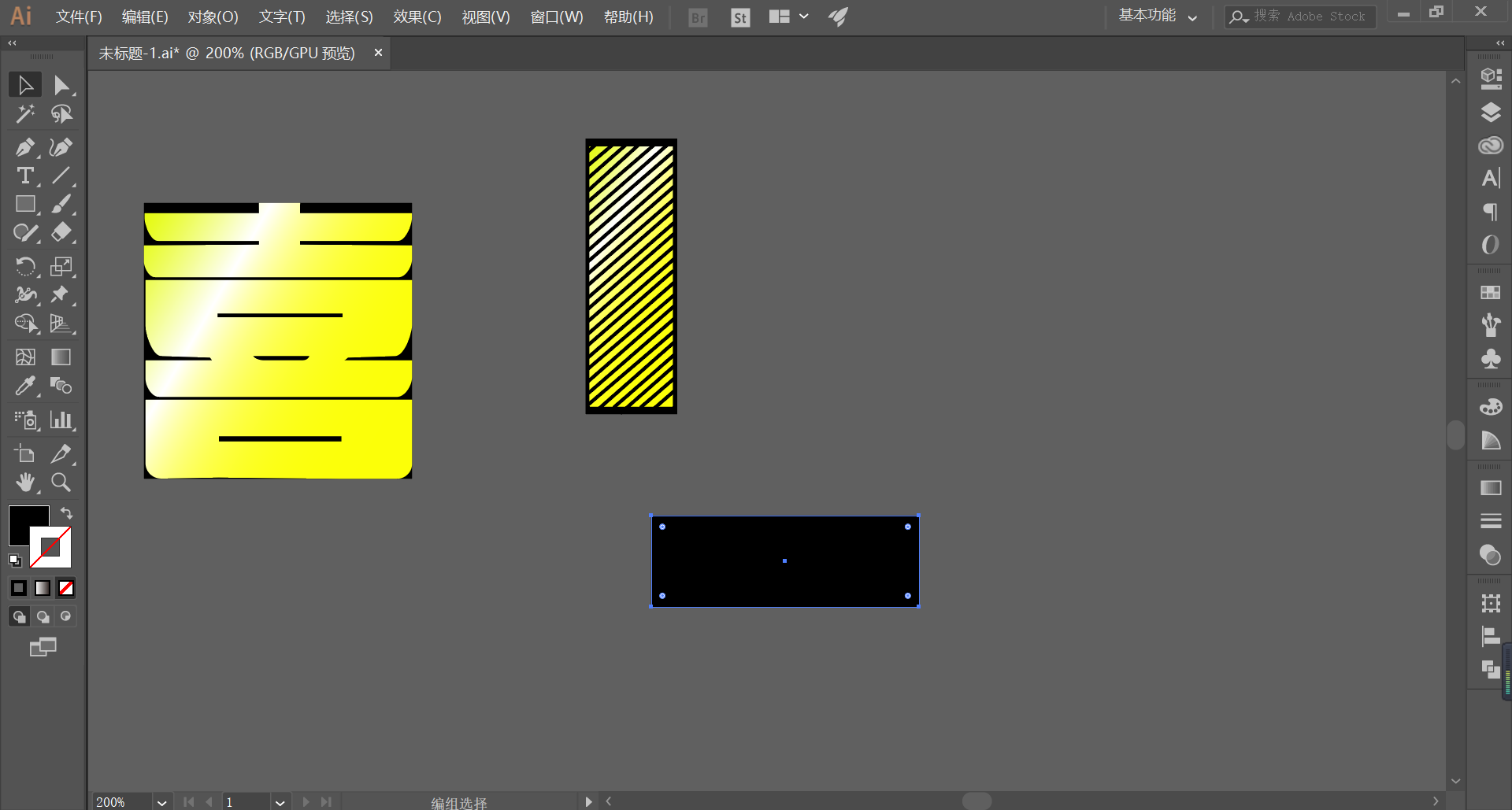Set paint mode to None
1512x810 pixels.
point(66,588)
